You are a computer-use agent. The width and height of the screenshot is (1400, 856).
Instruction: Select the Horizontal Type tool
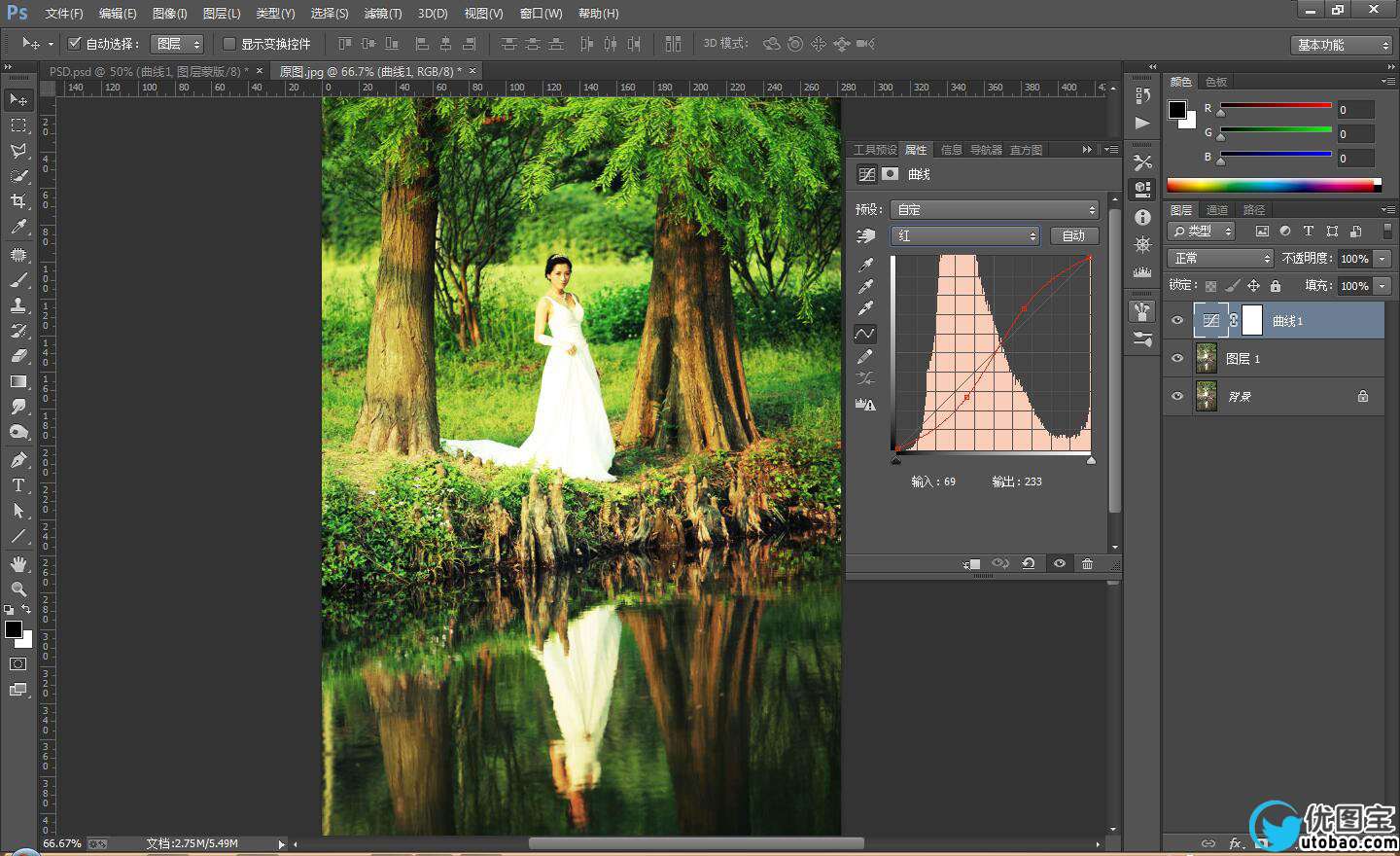(x=18, y=485)
